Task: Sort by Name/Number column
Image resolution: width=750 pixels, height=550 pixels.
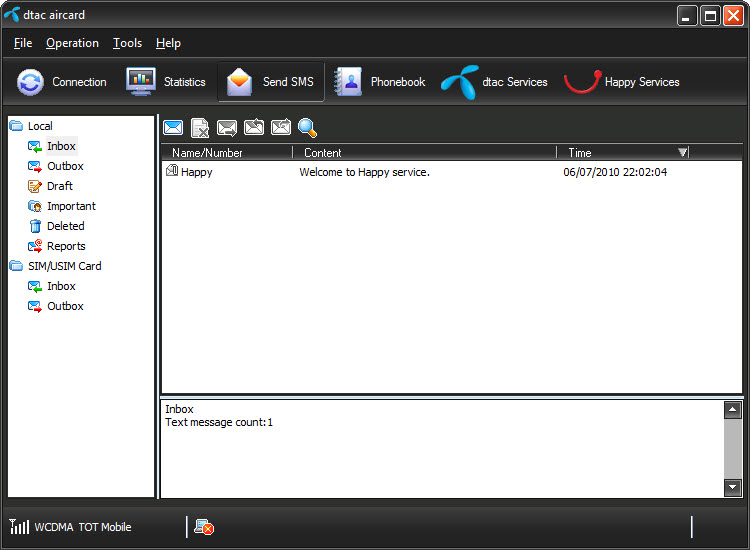Action: pyautogui.click(x=227, y=153)
